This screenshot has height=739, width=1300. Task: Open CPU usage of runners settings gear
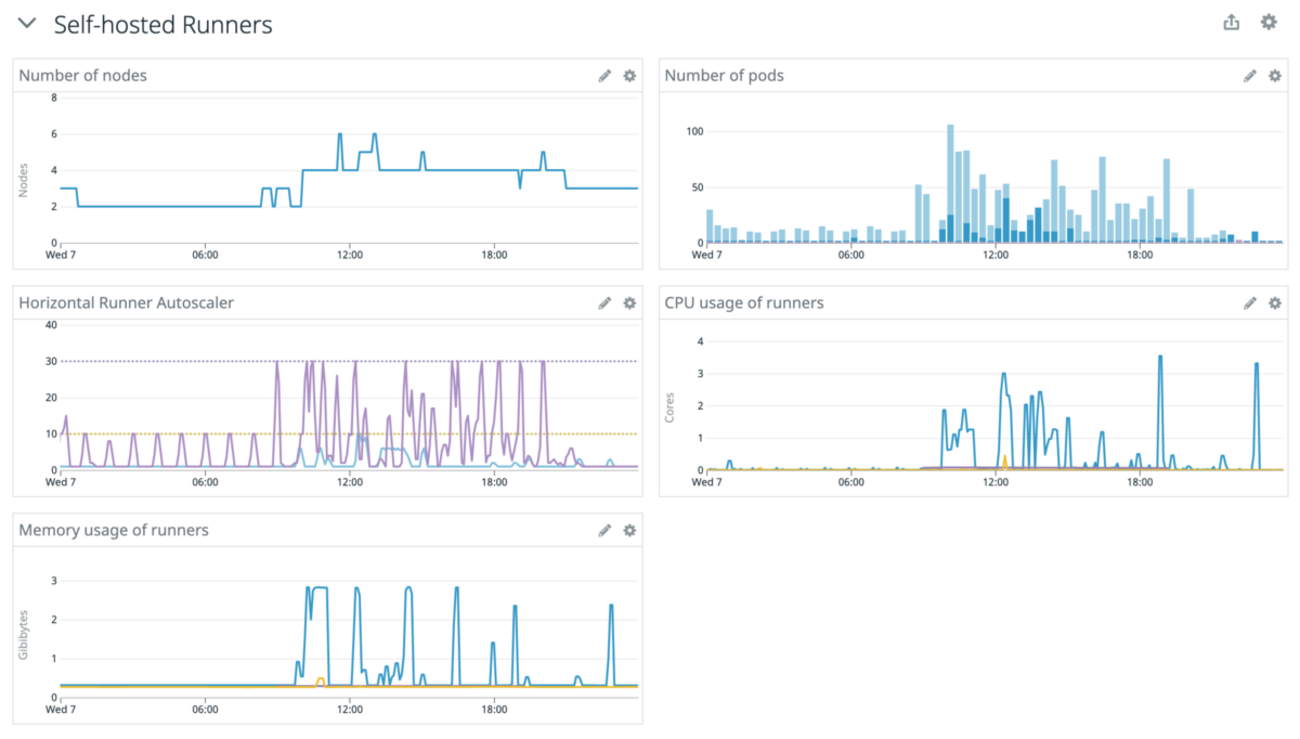(1274, 303)
